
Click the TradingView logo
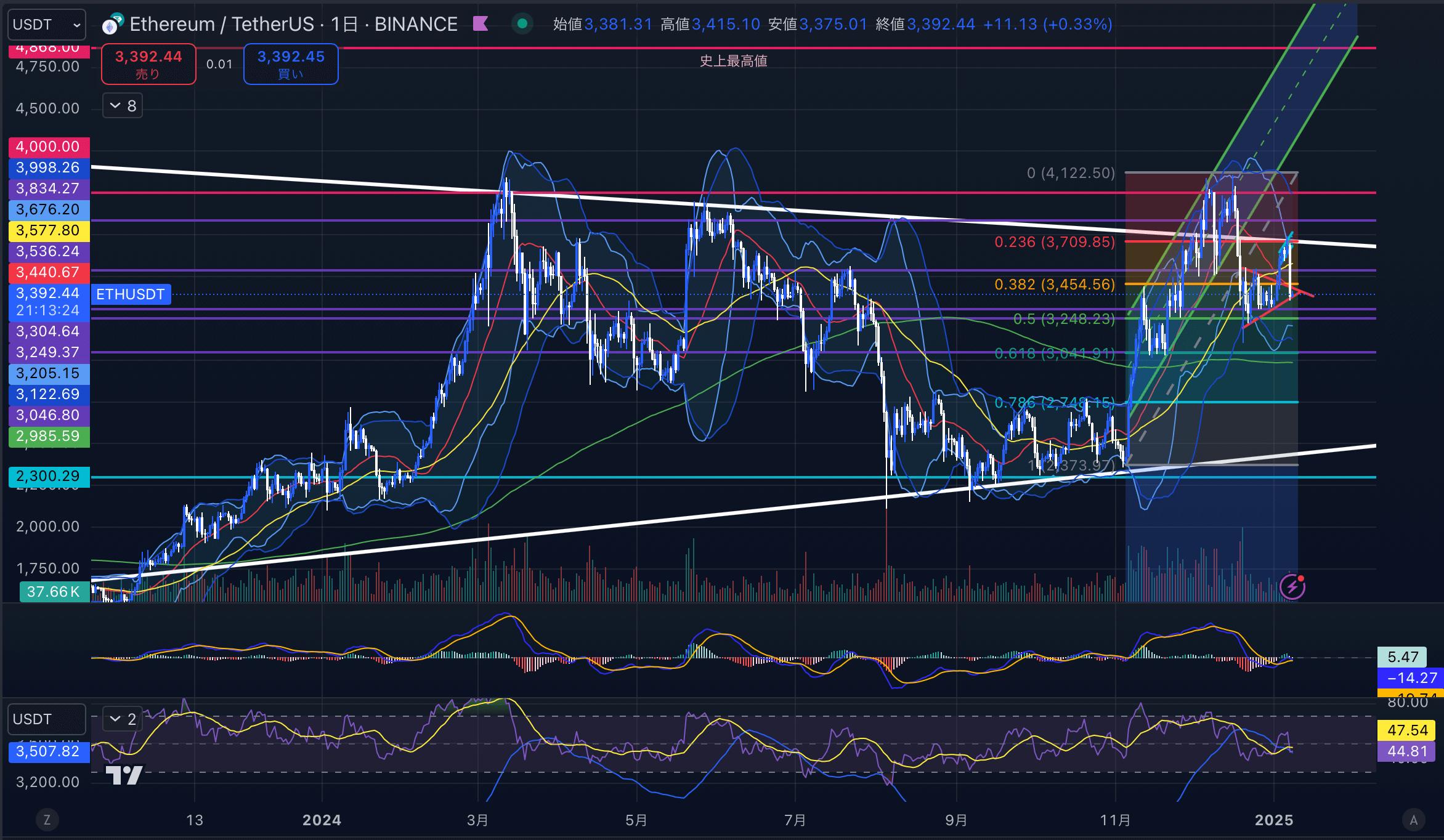pos(124,775)
